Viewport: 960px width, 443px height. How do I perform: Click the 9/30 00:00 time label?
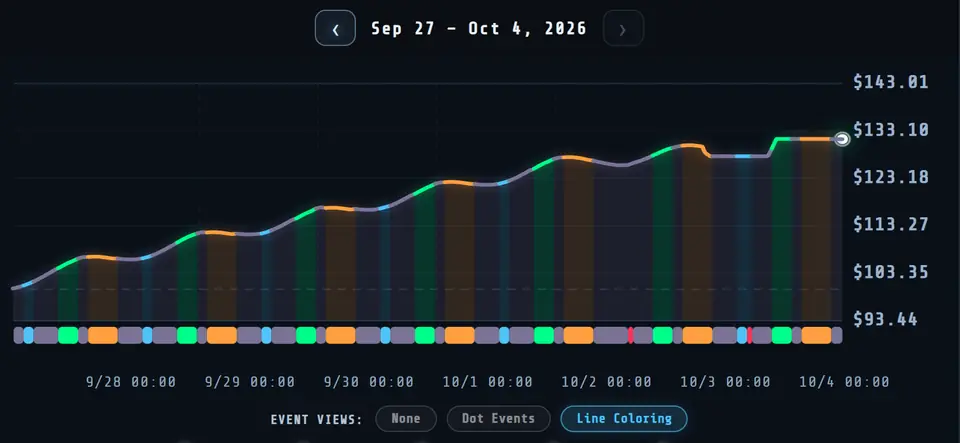(x=369, y=382)
